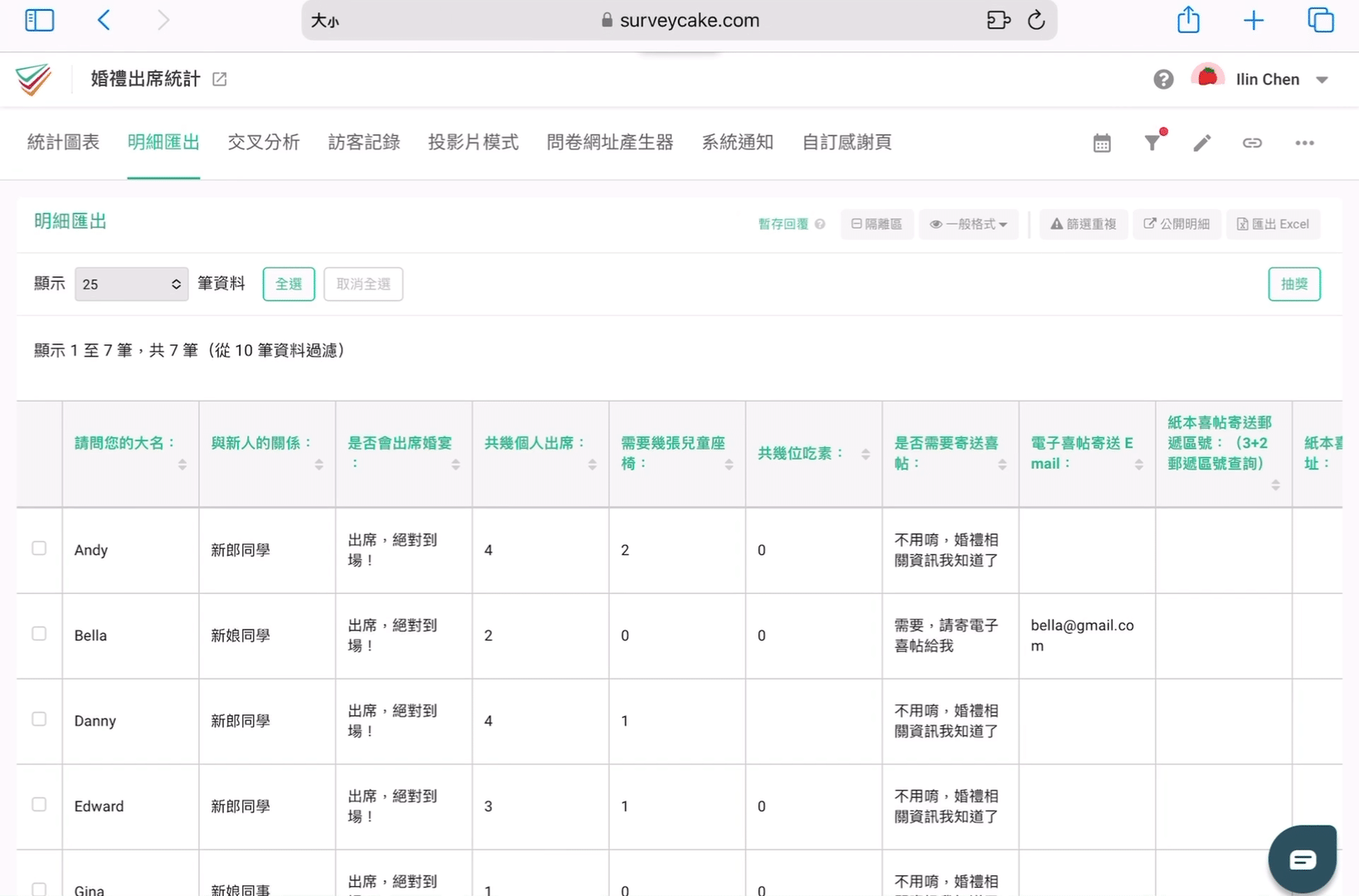The height and width of the screenshot is (896, 1359).
Task: Sort by 電子喜帖寄送 Email column
Action: pyautogui.click(x=1139, y=465)
